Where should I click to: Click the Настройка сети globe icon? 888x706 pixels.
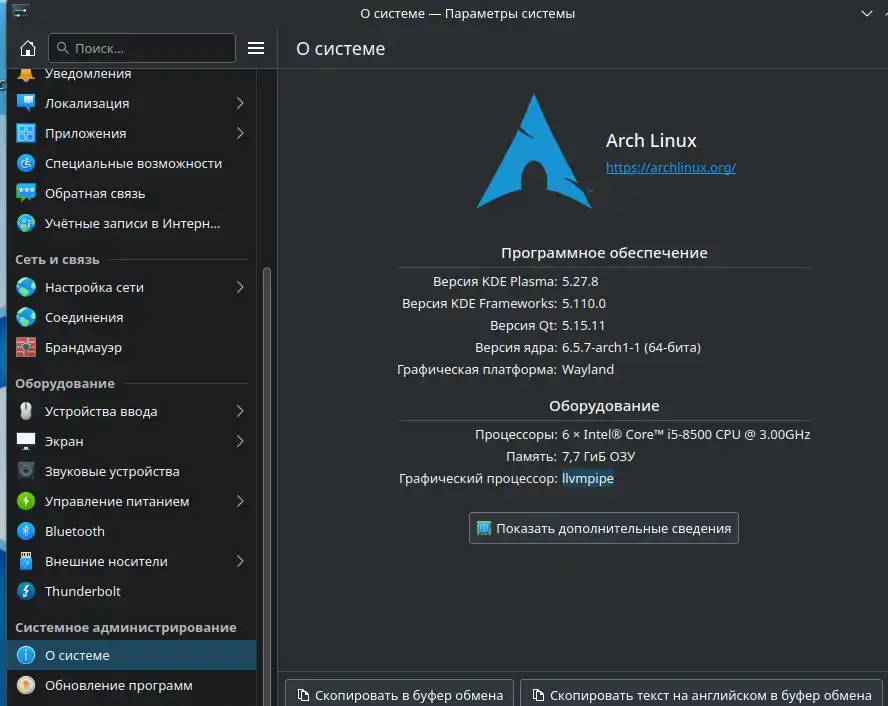[26, 287]
